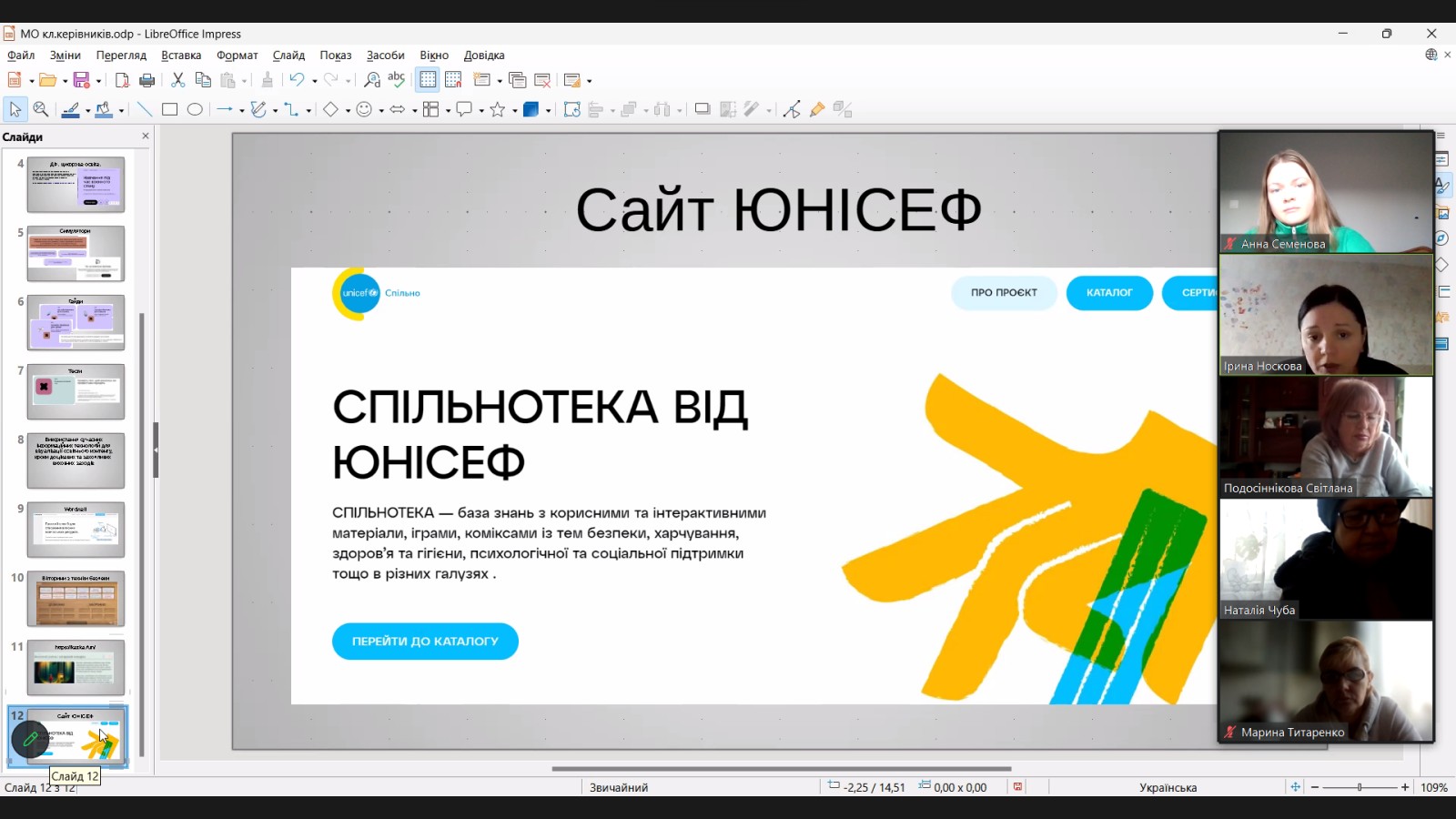Screen dimensions: 1456x819
Task: Insert a Callout shape
Action: [464, 109]
